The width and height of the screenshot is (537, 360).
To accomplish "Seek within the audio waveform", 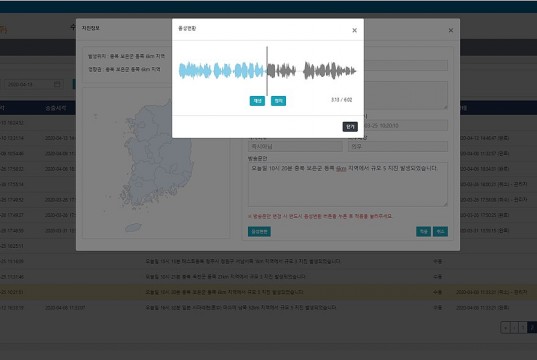I will [267, 71].
